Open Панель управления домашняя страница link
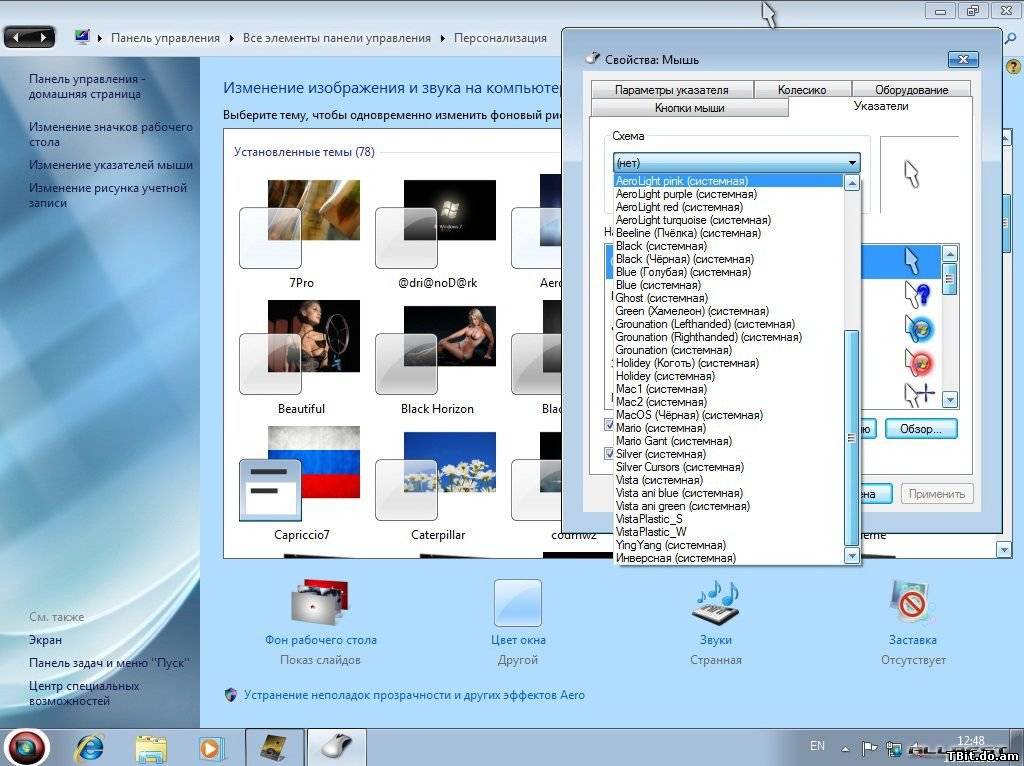The width and height of the screenshot is (1024, 766). click(87, 86)
